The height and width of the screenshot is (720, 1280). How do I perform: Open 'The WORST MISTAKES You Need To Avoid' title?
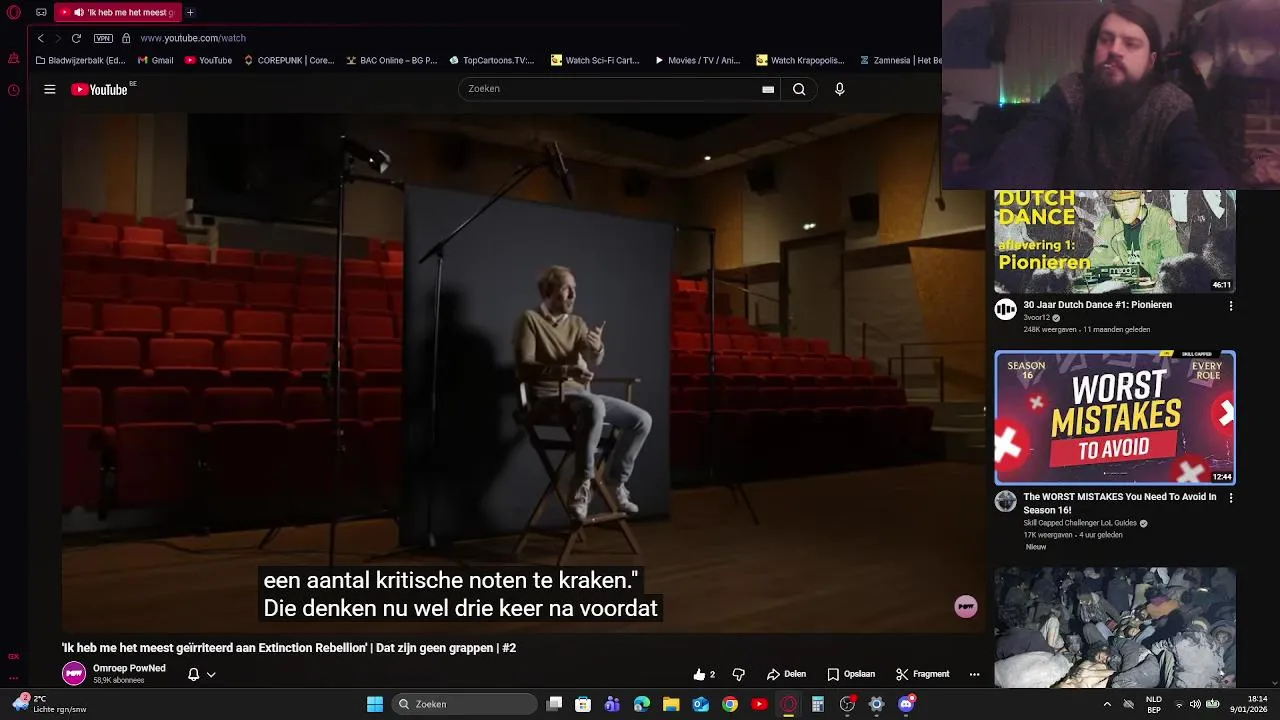(x=1120, y=503)
